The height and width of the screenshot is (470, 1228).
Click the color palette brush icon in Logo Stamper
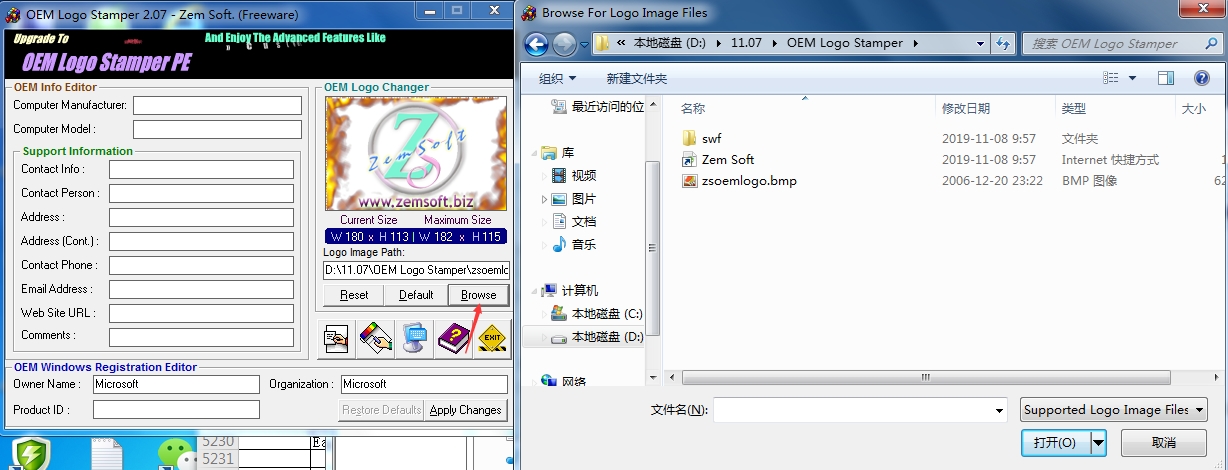pyautogui.click(x=375, y=338)
